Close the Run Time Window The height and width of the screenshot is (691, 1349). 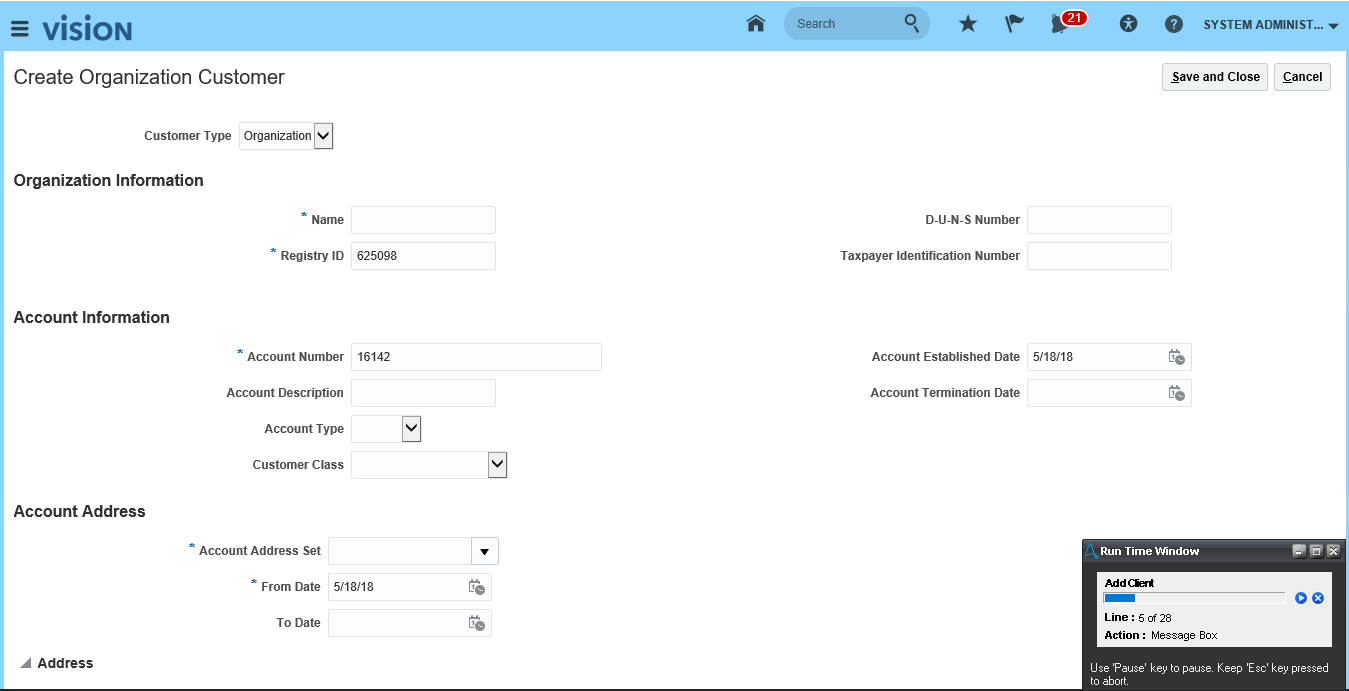pos(1333,551)
